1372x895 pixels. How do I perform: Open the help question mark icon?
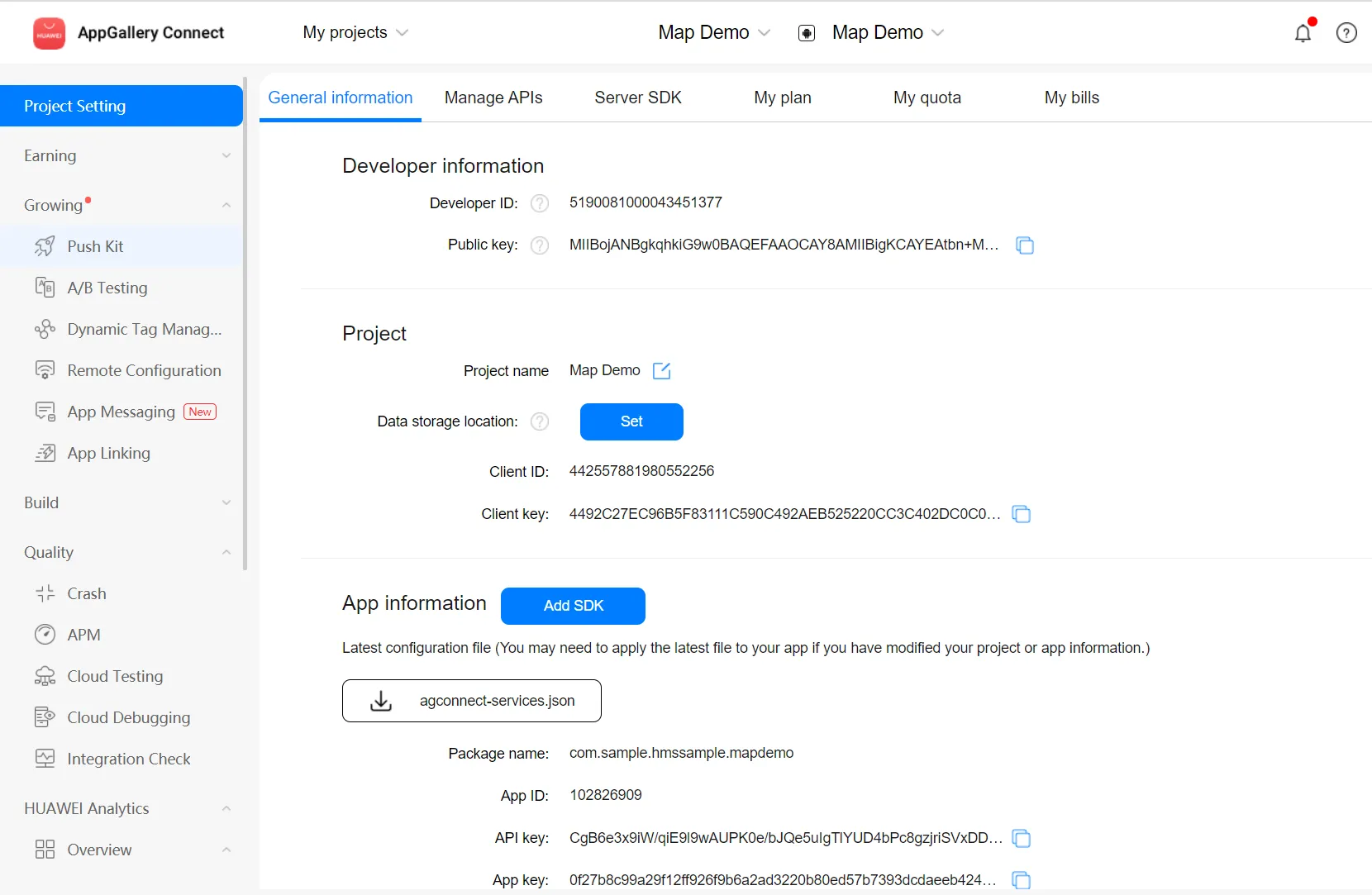click(x=1346, y=33)
